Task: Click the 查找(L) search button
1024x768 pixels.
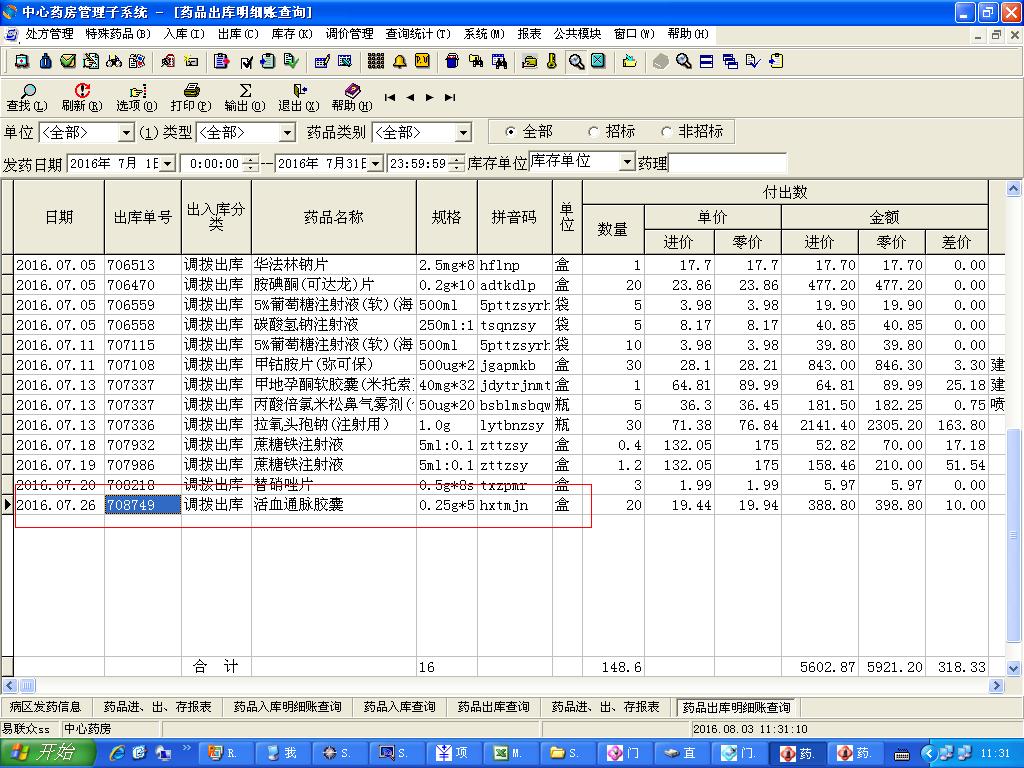Action: point(27,98)
